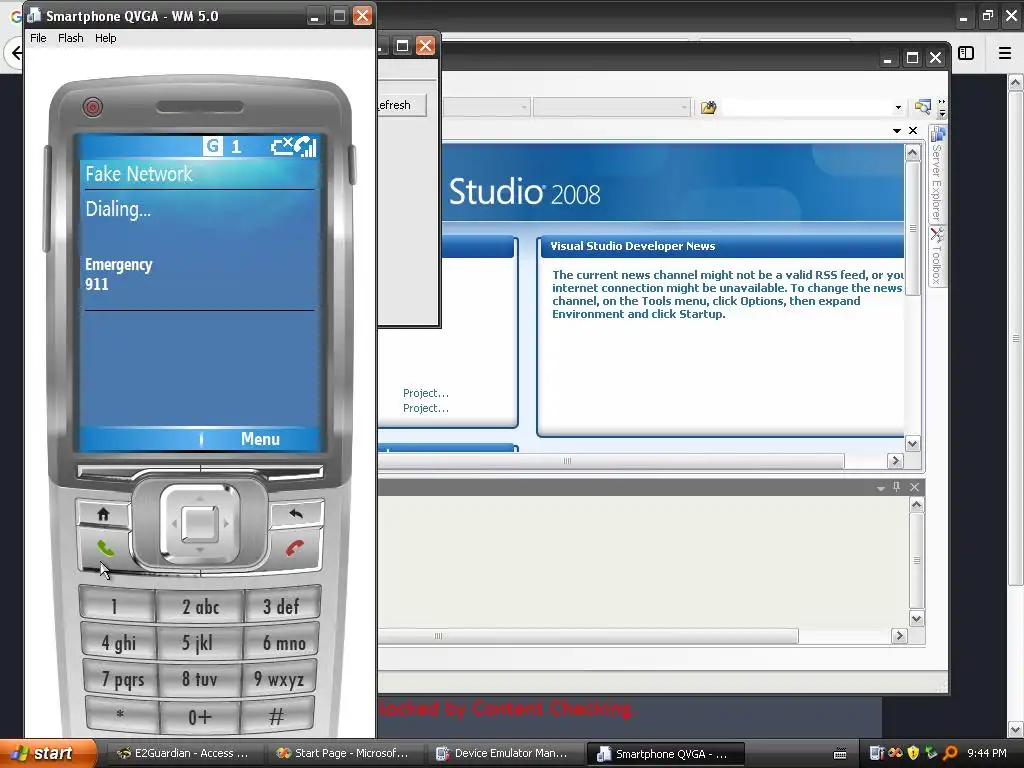This screenshot has width=1024, height=768.
Task: Click the center select button of the D-pad
Action: [x=200, y=523]
